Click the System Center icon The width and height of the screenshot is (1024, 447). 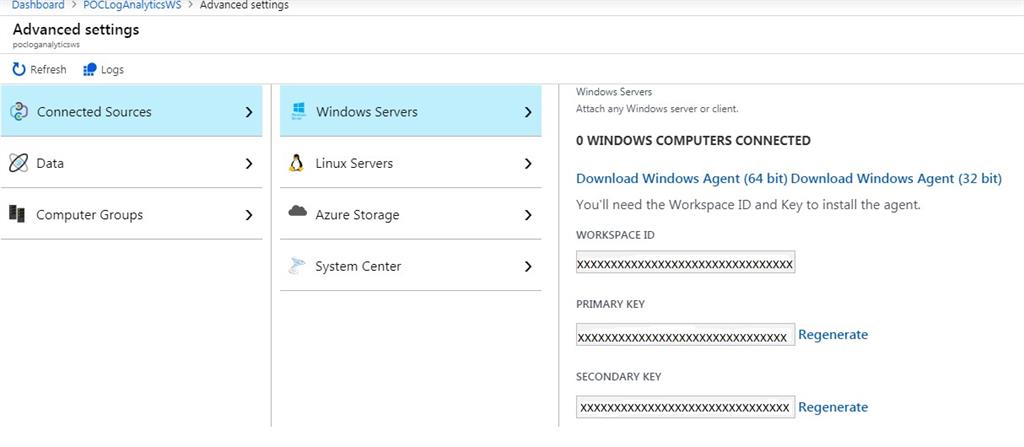(296, 266)
